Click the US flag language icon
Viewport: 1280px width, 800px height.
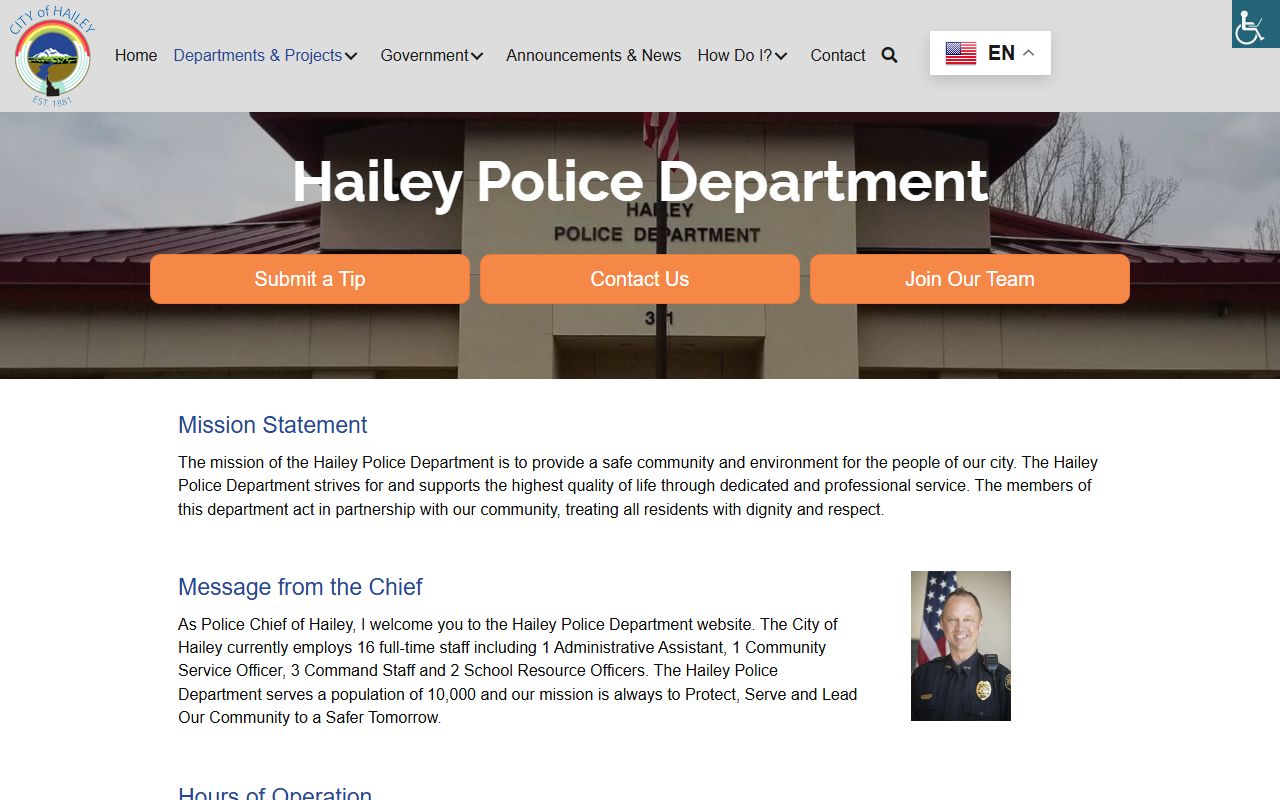pyautogui.click(x=960, y=53)
